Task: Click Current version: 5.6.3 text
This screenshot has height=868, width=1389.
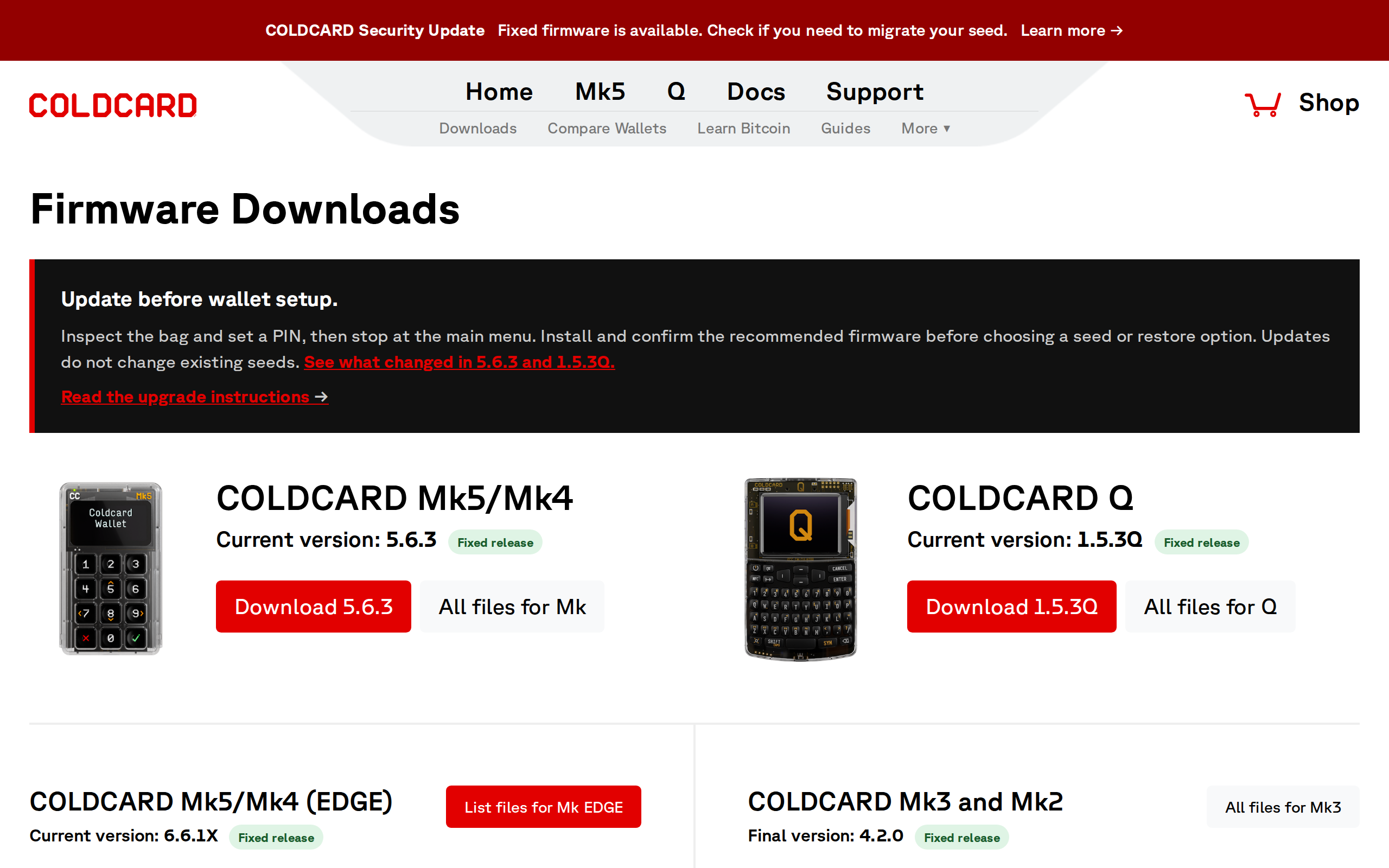Action: 326,540
